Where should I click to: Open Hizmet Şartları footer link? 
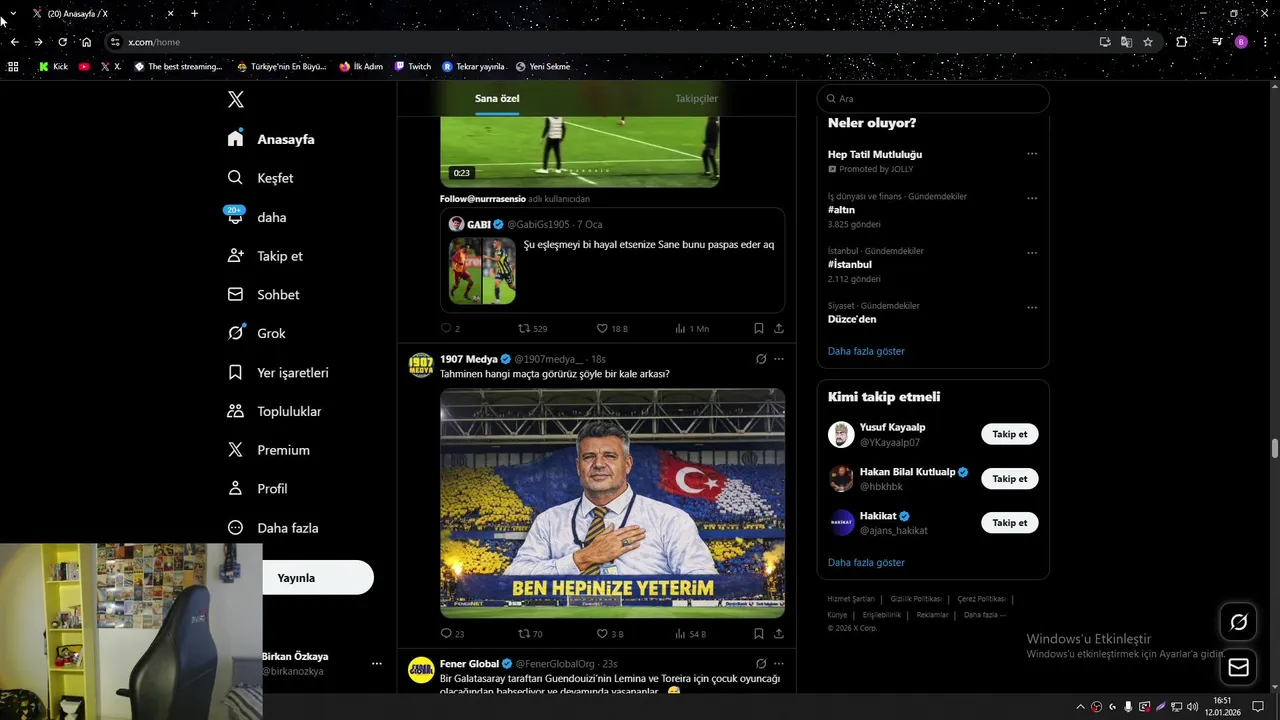(851, 599)
